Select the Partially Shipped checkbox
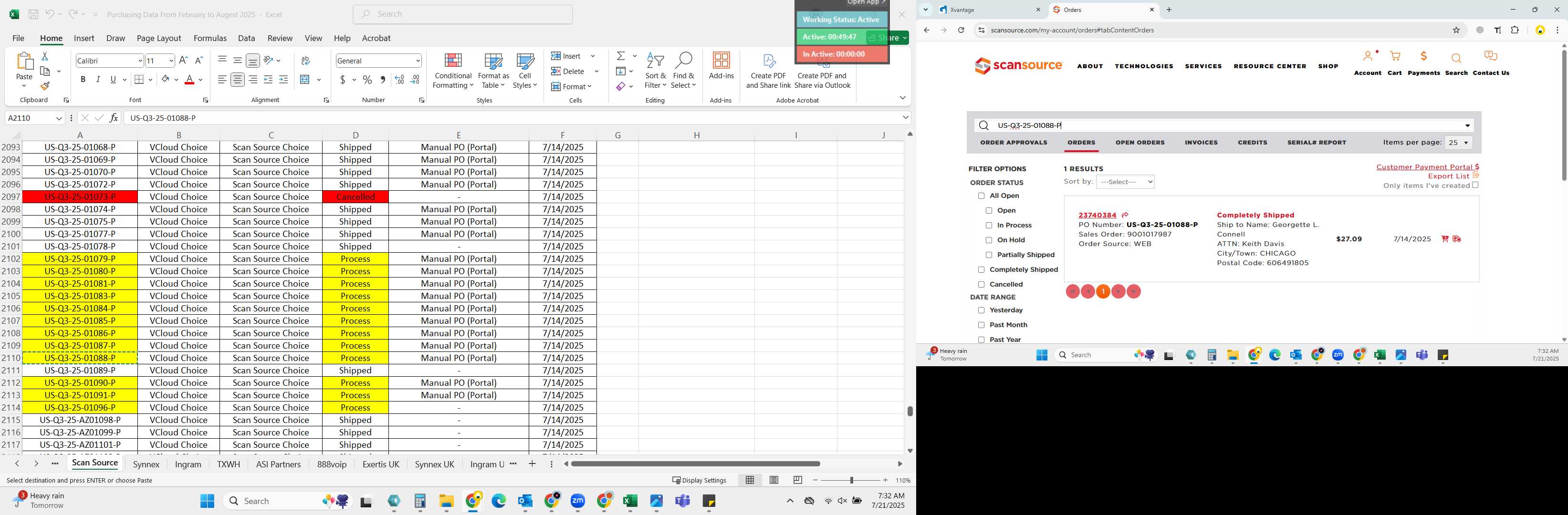This screenshot has width=1568, height=515. click(989, 255)
